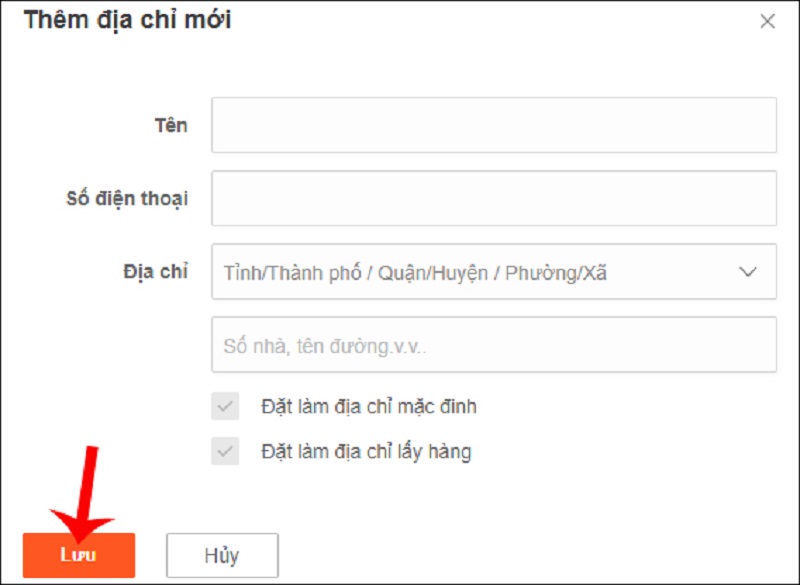Open the Tỉnh/Thành phố / Quận/Huyện / Phường/Xã dropdown
The image size is (800, 585).
pyautogui.click(x=494, y=271)
